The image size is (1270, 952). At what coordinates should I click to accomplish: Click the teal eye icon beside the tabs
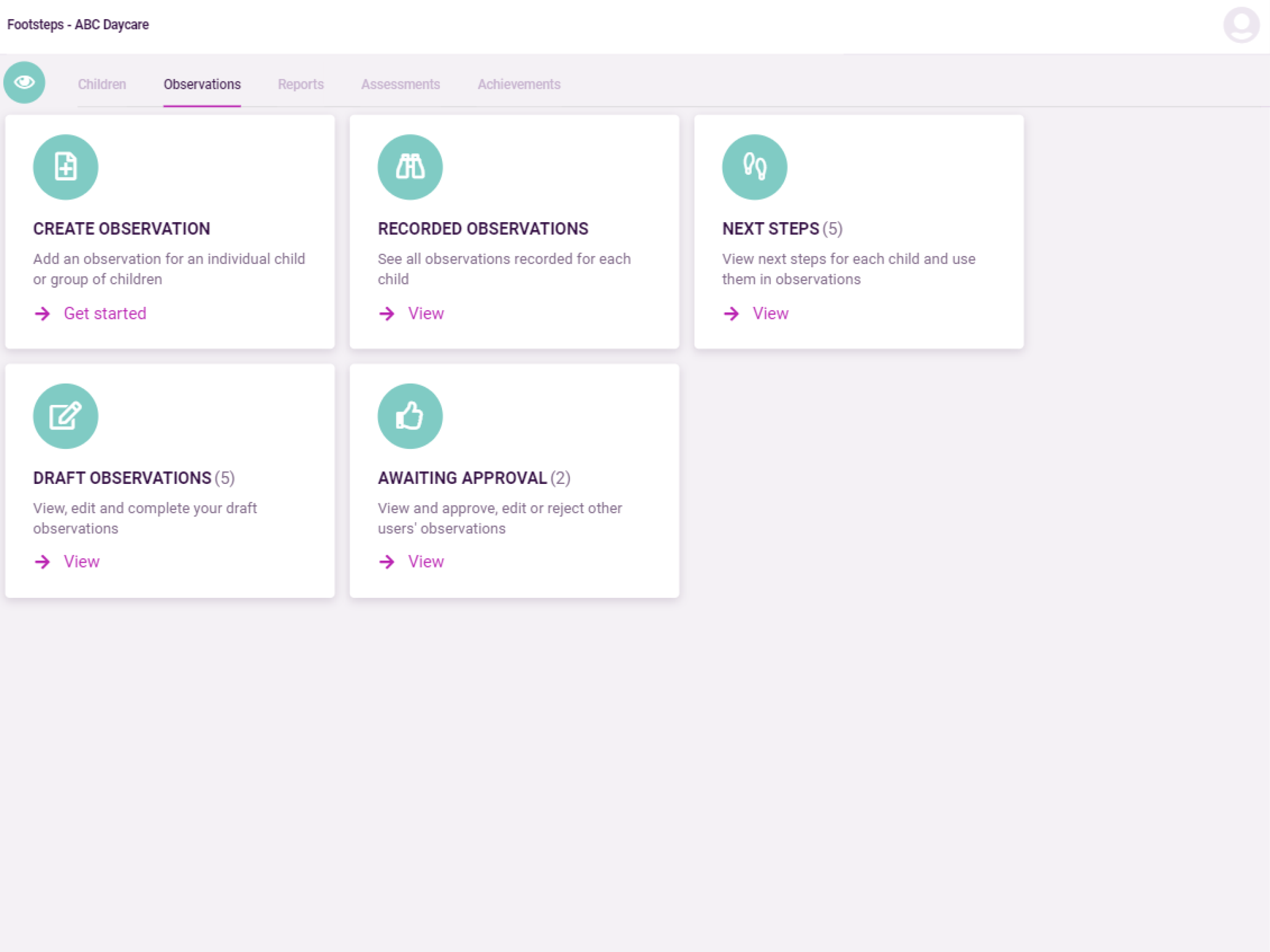[x=24, y=83]
